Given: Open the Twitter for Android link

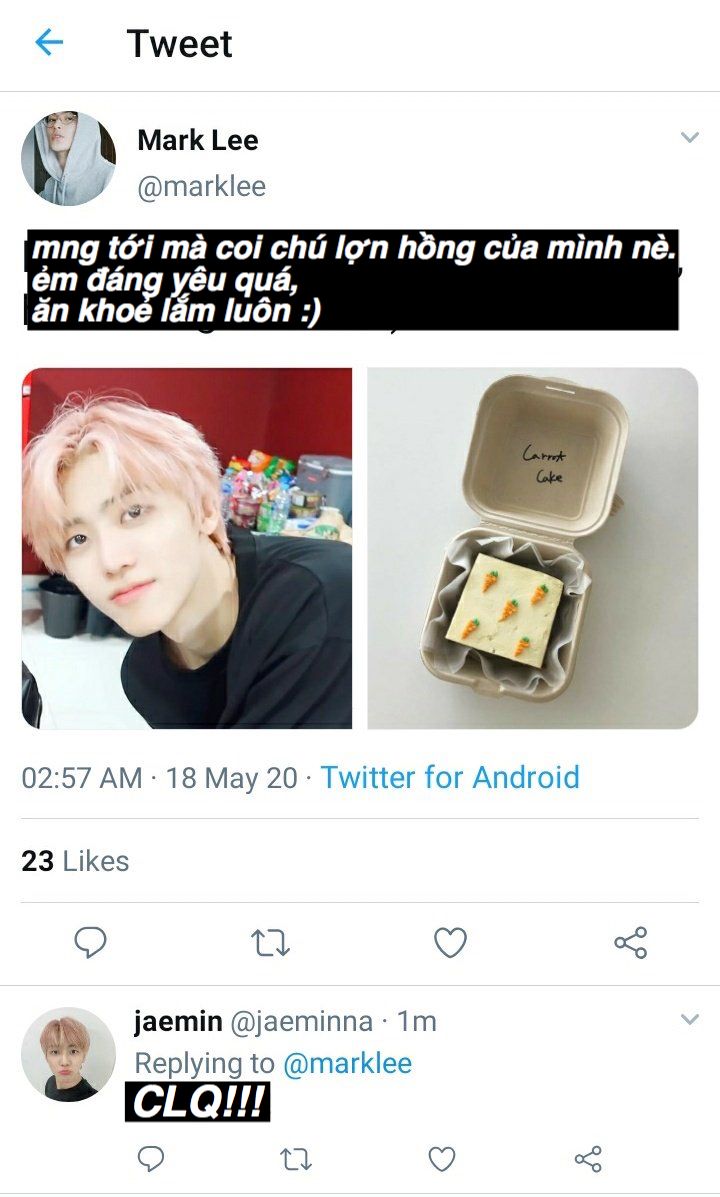Looking at the screenshot, I should 450,777.
